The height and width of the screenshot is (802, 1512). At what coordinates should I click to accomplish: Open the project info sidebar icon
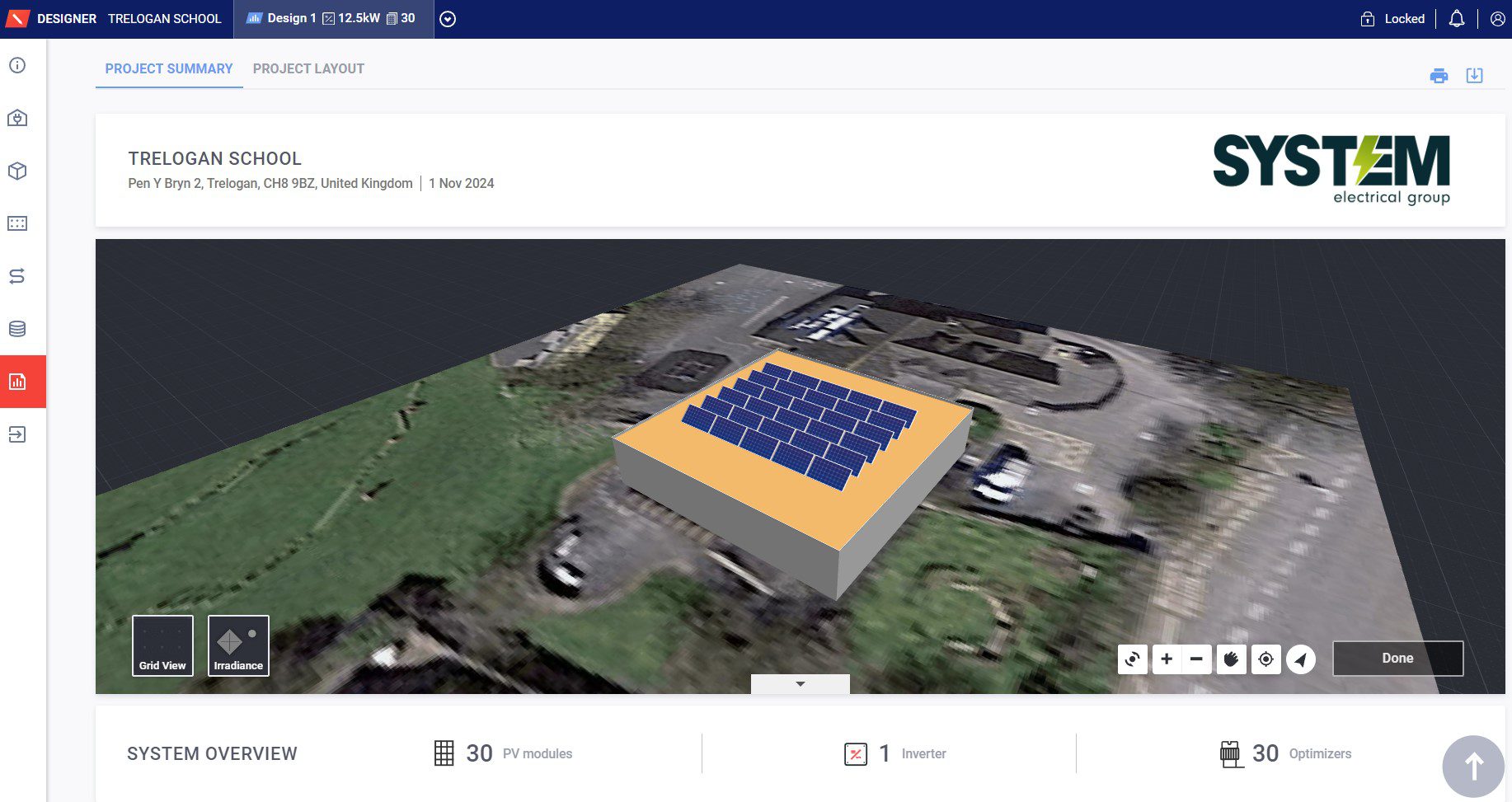17,65
